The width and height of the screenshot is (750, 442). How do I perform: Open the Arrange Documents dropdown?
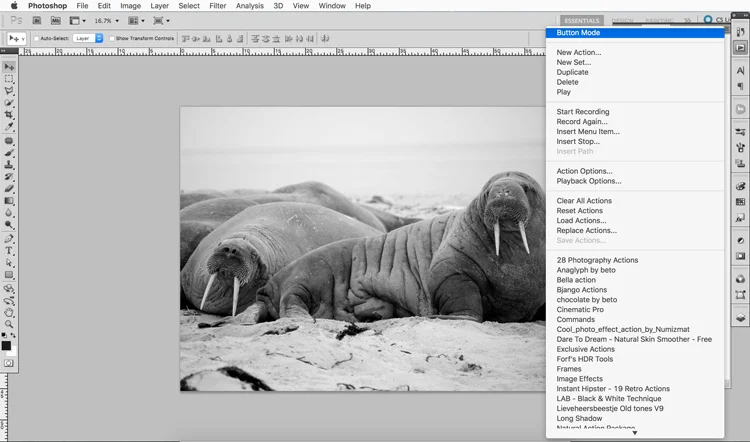pyautogui.click(x=136, y=21)
